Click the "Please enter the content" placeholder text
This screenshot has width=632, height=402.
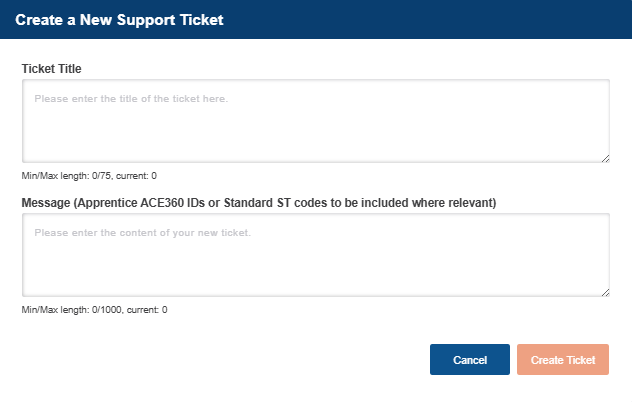[x=142, y=233]
